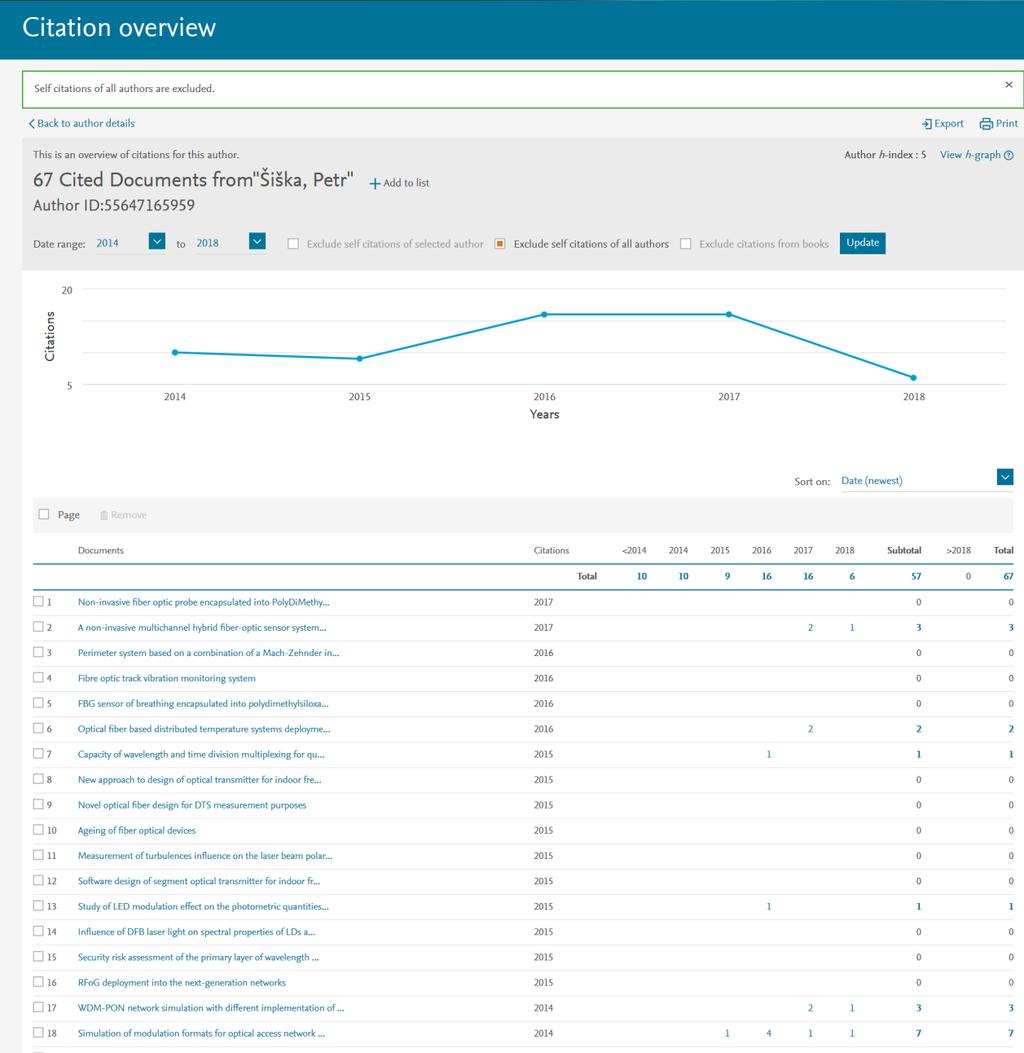Image resolution: width=1024 pixels, height=1053 pixels.
Task: Click the Print link text
Action: [x=1007, y=124]
